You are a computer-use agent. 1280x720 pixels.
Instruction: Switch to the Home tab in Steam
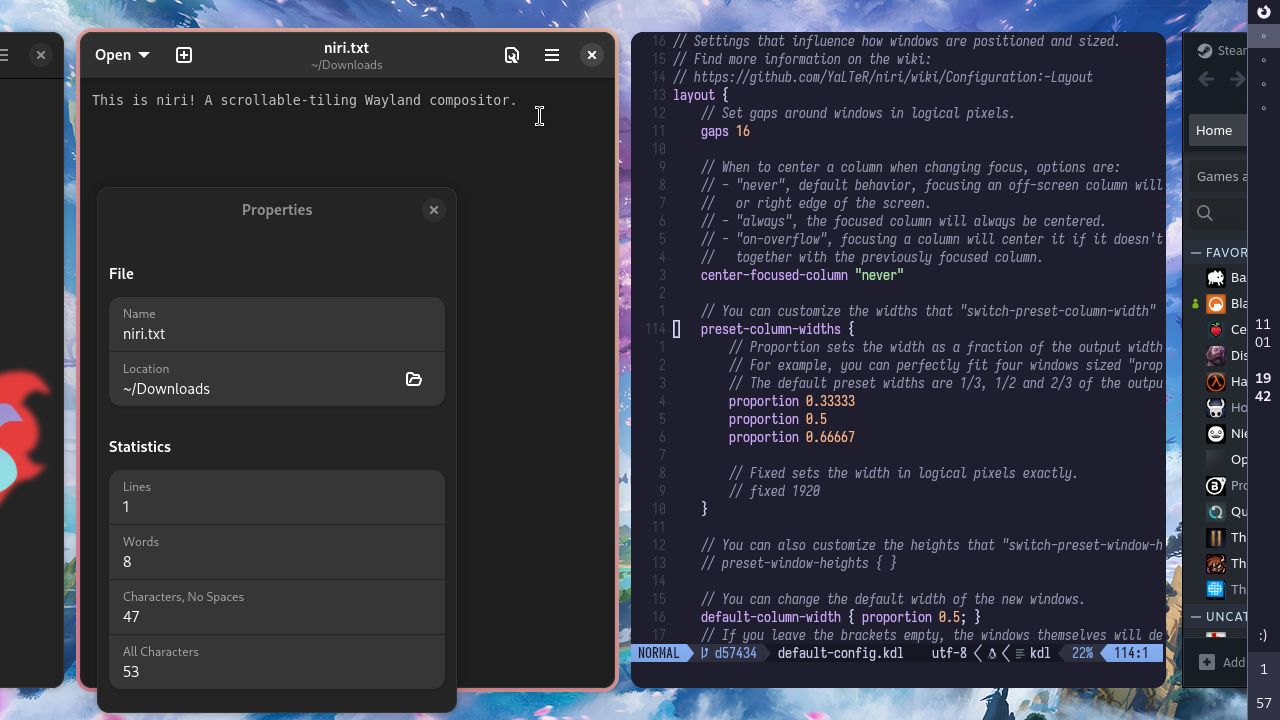(1214, 130)
